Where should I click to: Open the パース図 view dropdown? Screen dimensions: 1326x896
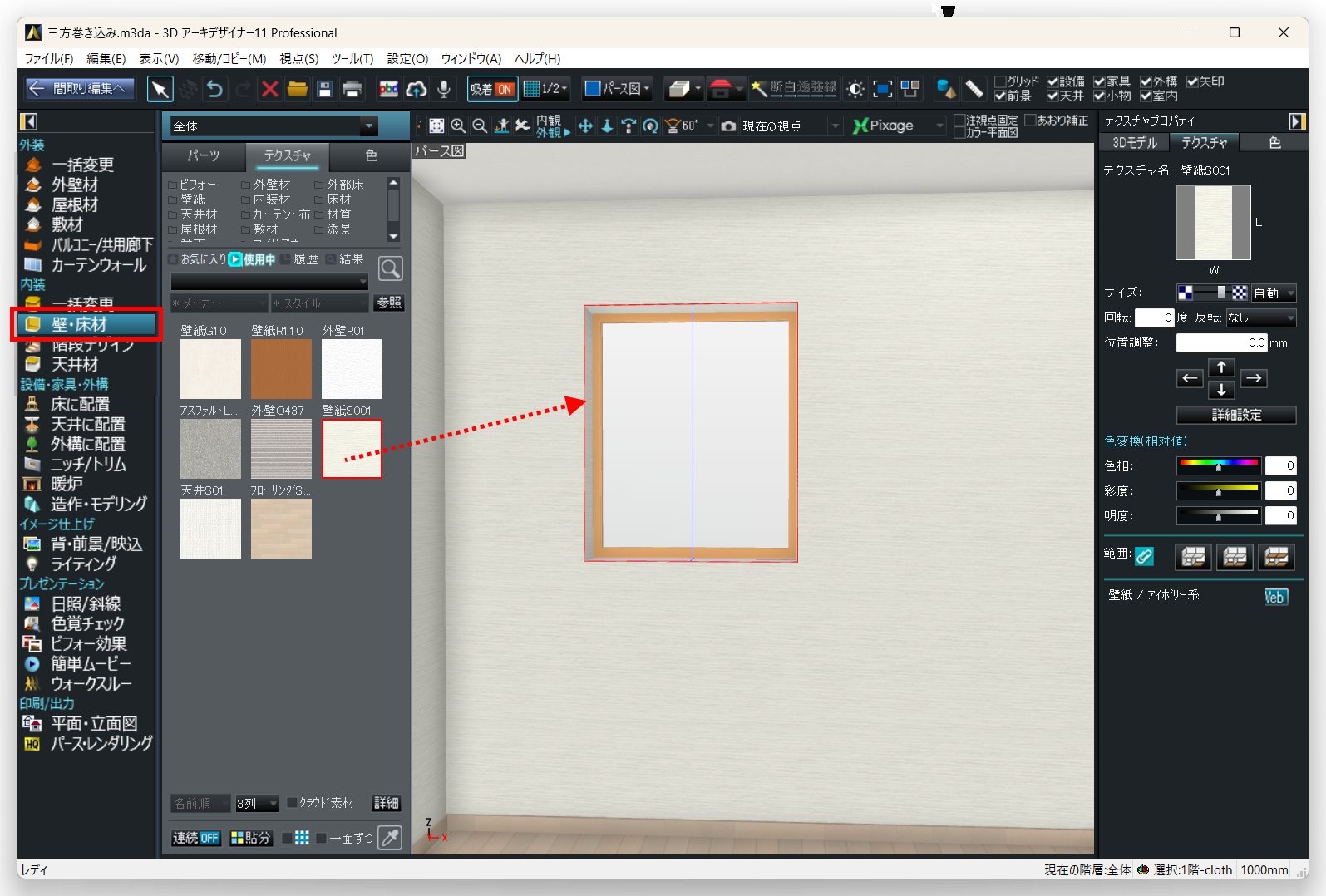coord(618,89)
